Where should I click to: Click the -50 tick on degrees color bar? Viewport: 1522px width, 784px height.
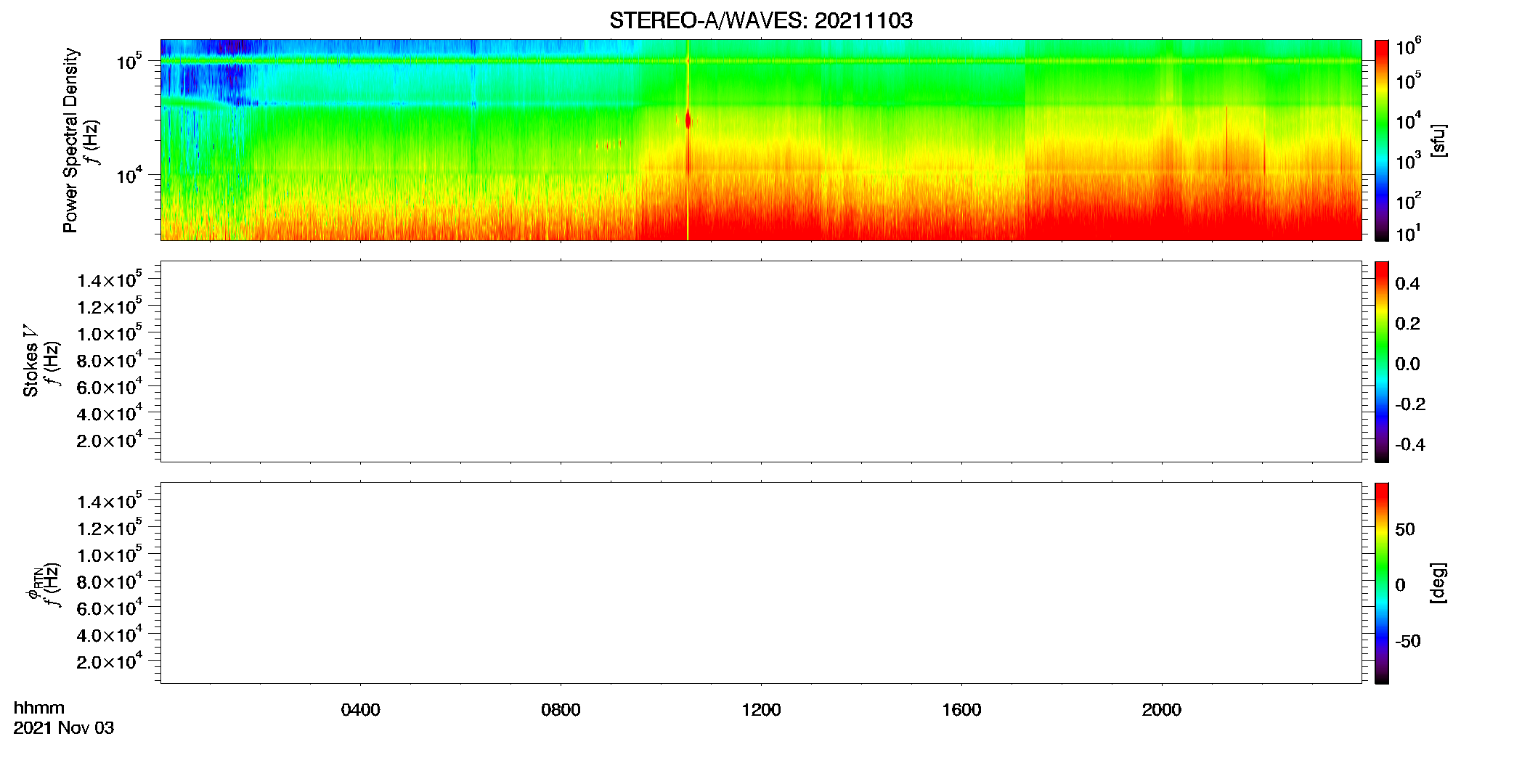pos(1408,642)
